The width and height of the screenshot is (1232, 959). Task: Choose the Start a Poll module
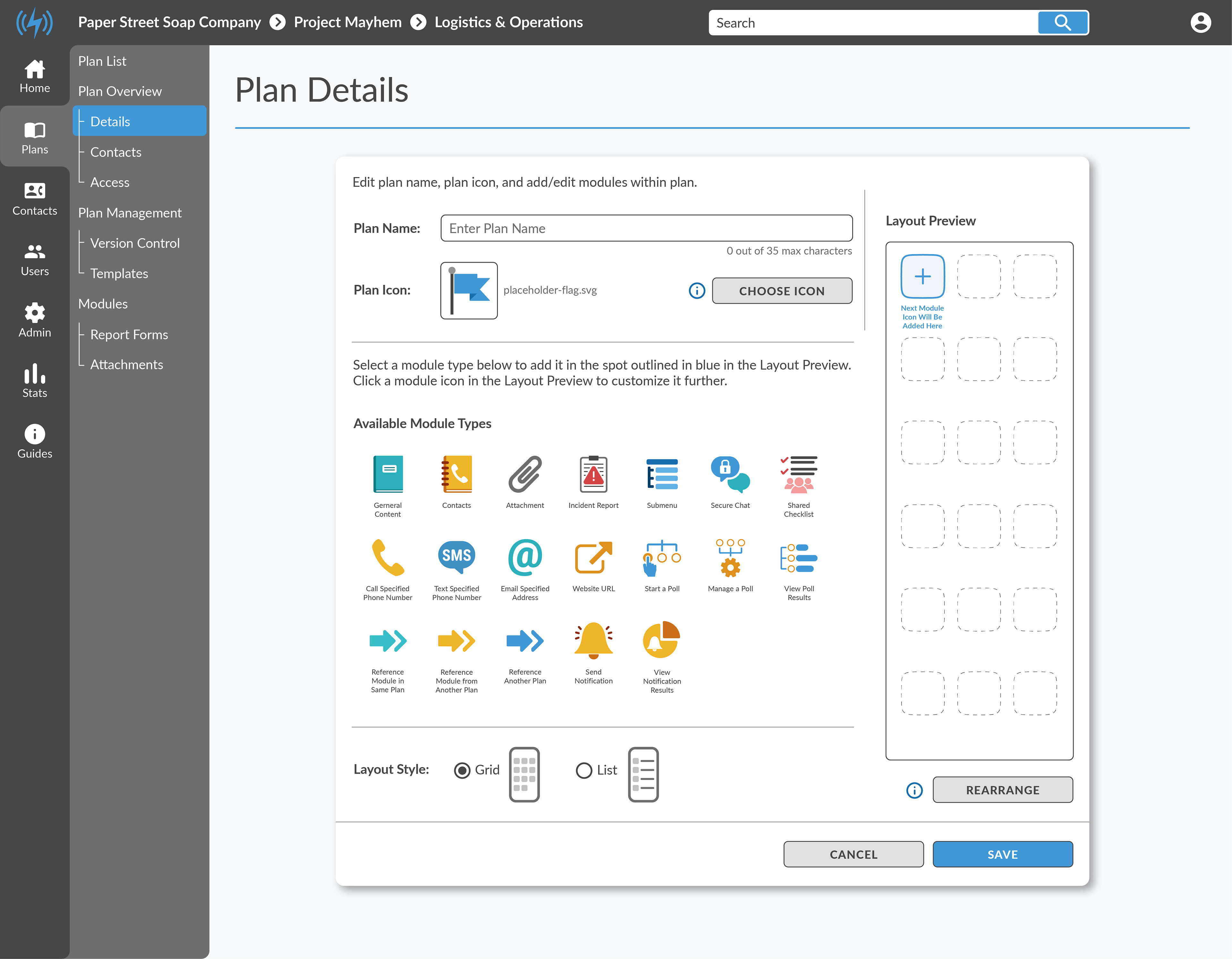[661, 557]
